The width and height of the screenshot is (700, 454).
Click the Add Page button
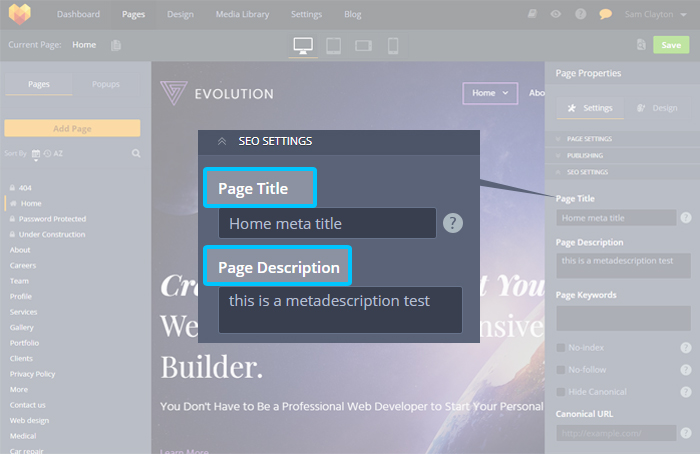(72, 128)
